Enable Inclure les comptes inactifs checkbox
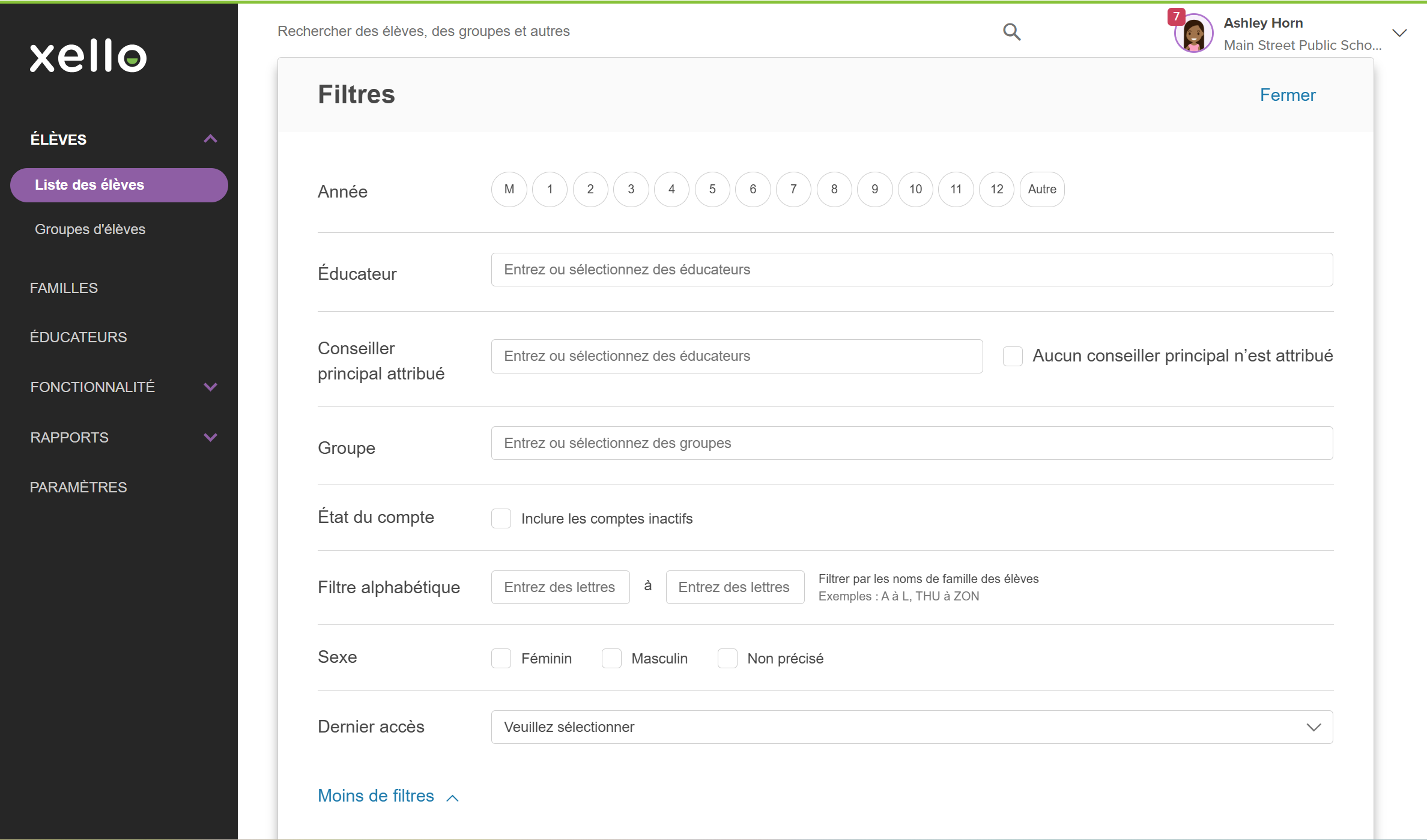The height and width of the screenshot is (840, 1427). point(501,518)
